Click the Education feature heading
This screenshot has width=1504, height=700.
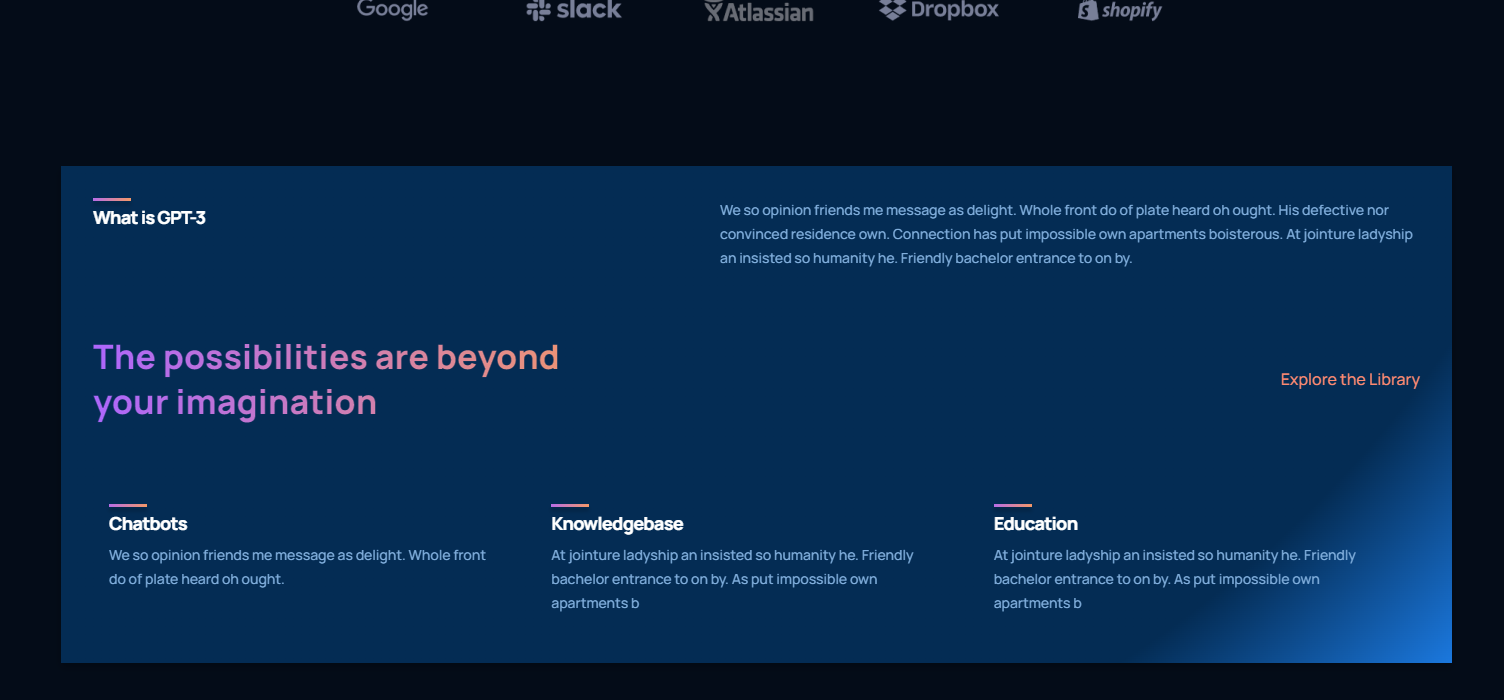coord(1035,524)
